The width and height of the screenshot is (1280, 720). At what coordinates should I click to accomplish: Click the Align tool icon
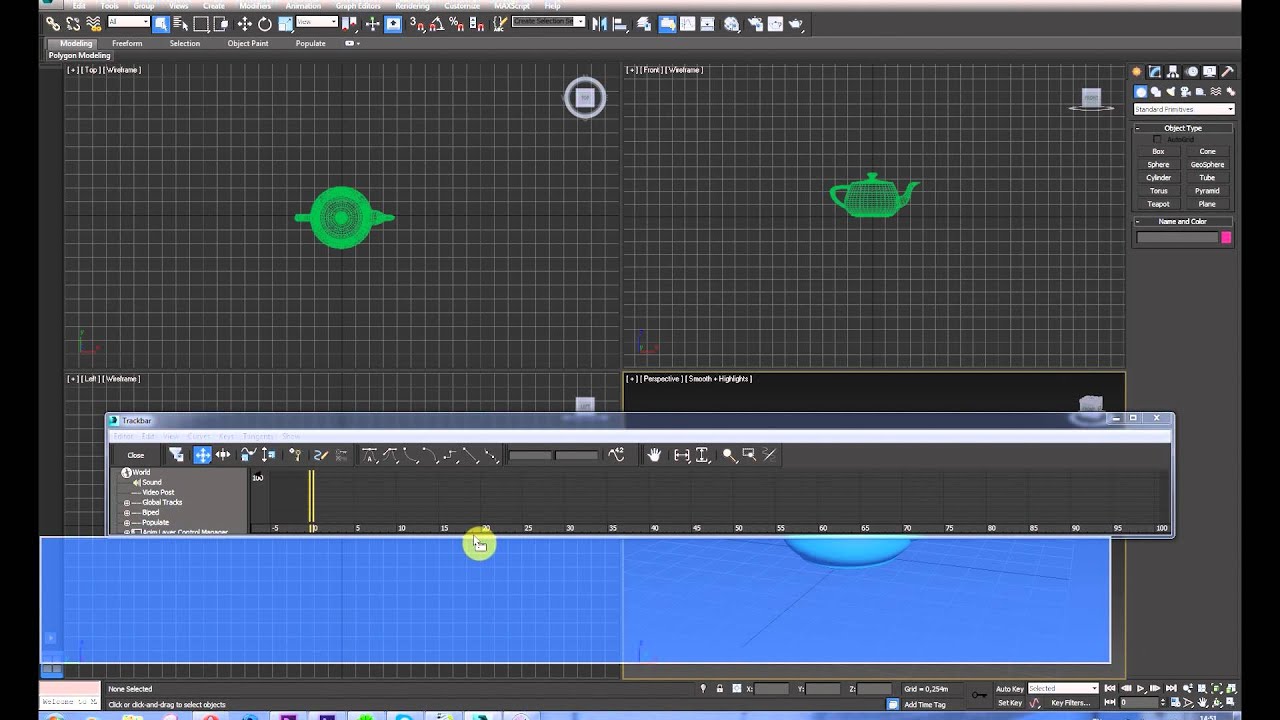(620, 23)
